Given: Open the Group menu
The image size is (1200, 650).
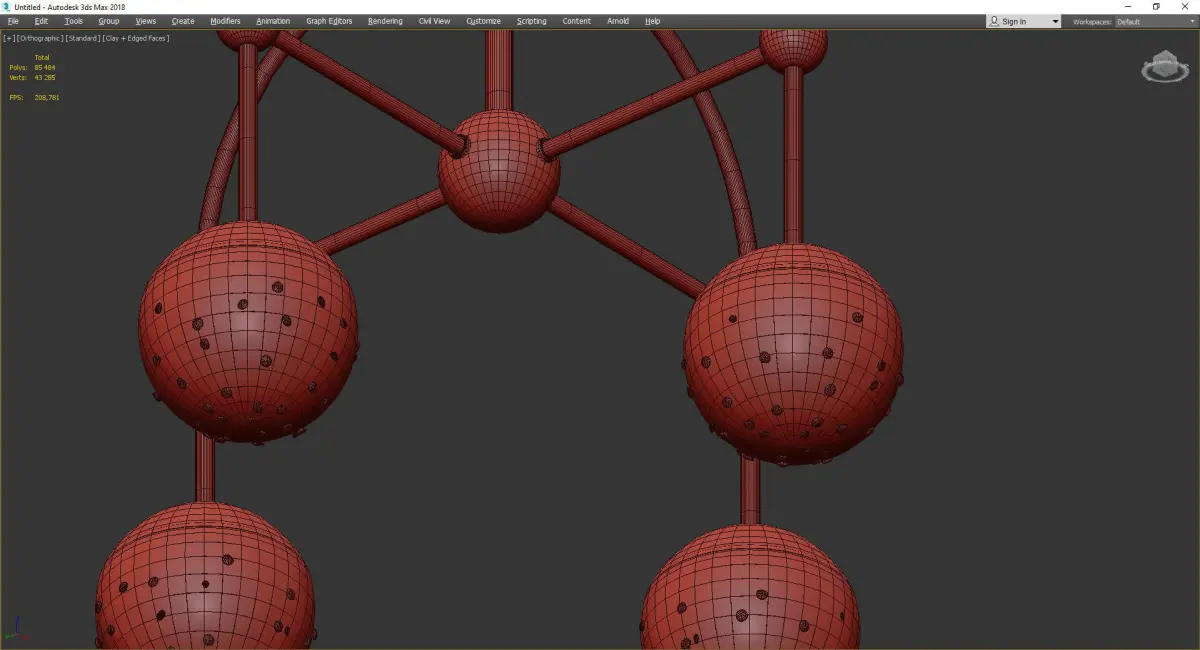Looking at the screenshot, I should tap(108, 21).
